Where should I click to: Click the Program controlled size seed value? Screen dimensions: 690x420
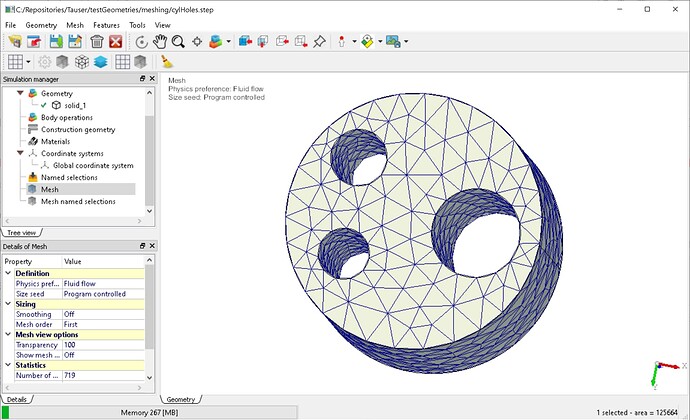(x=103, y=294)
